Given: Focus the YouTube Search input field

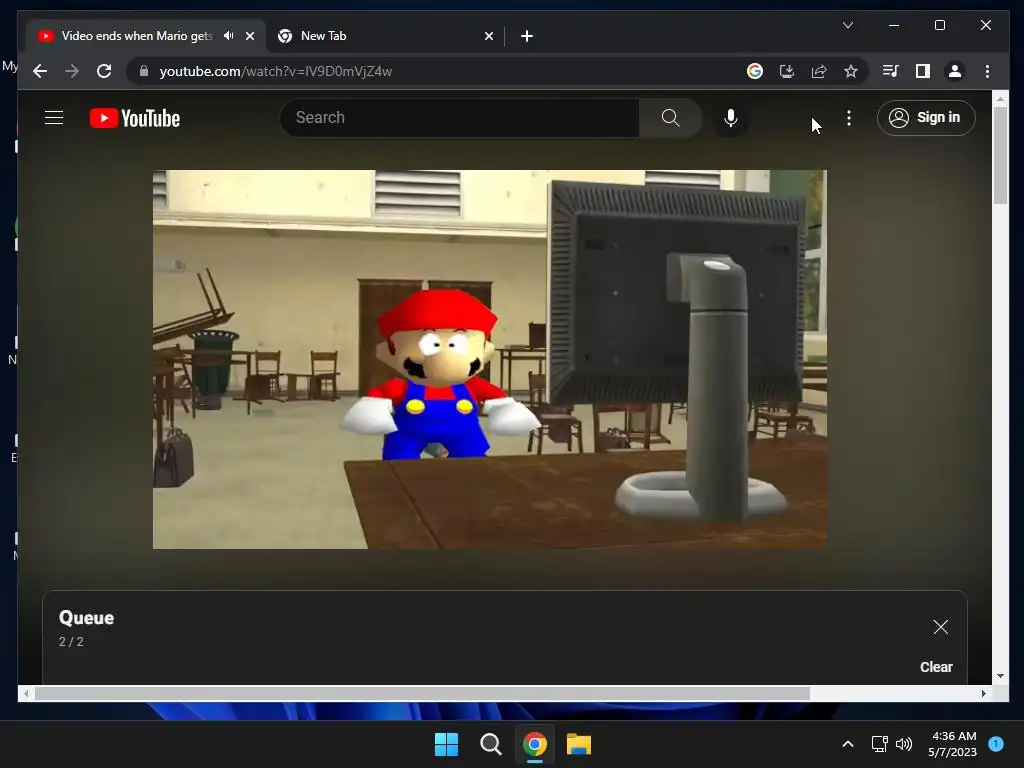Looking at the screenshot, I should coord(460,118).
